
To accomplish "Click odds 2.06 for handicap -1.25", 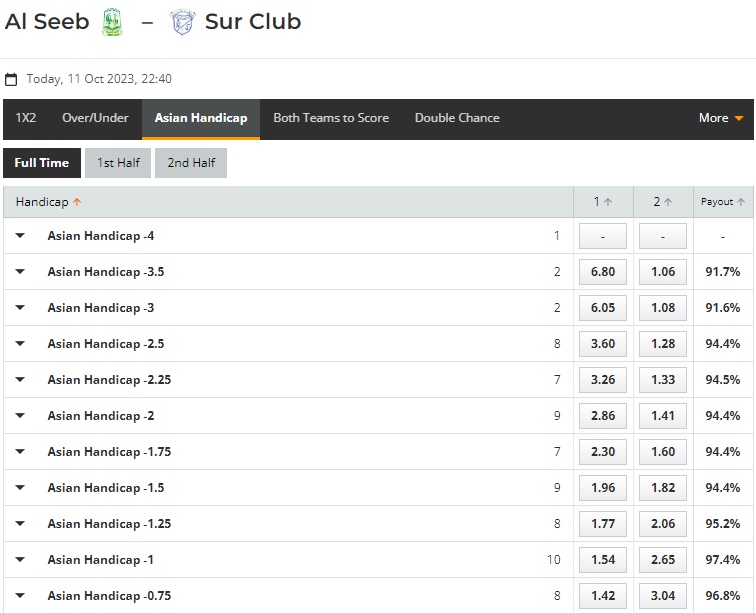I will [663, 524].
